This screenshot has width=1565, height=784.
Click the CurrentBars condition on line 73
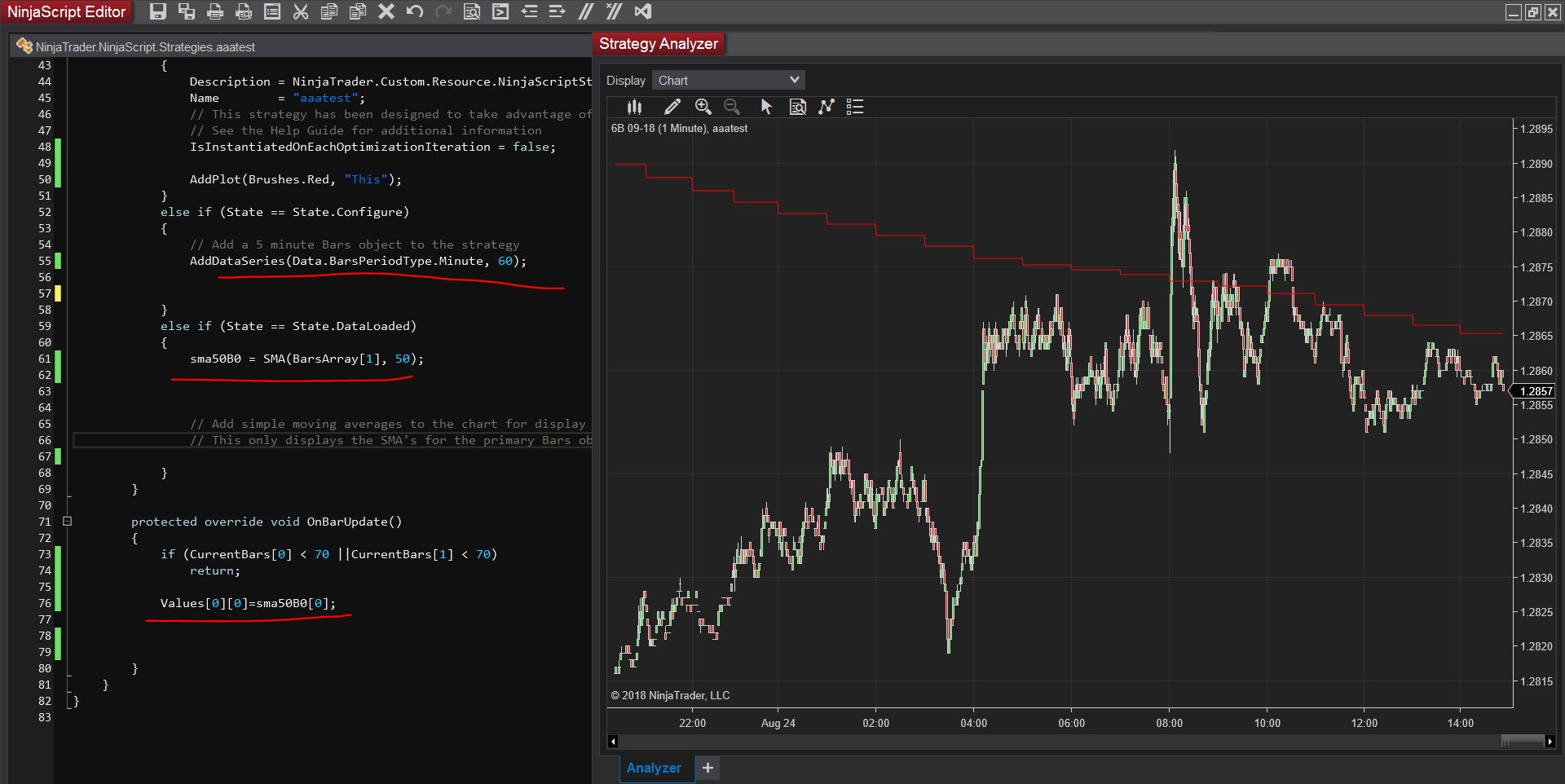(328, 554)
